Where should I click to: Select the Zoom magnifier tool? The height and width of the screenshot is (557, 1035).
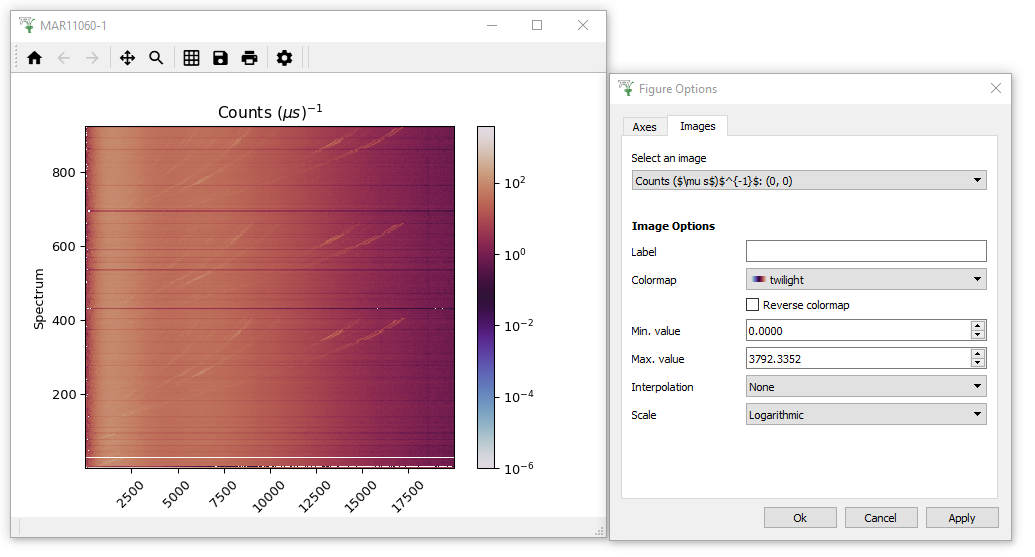click(x=156, y=58)
